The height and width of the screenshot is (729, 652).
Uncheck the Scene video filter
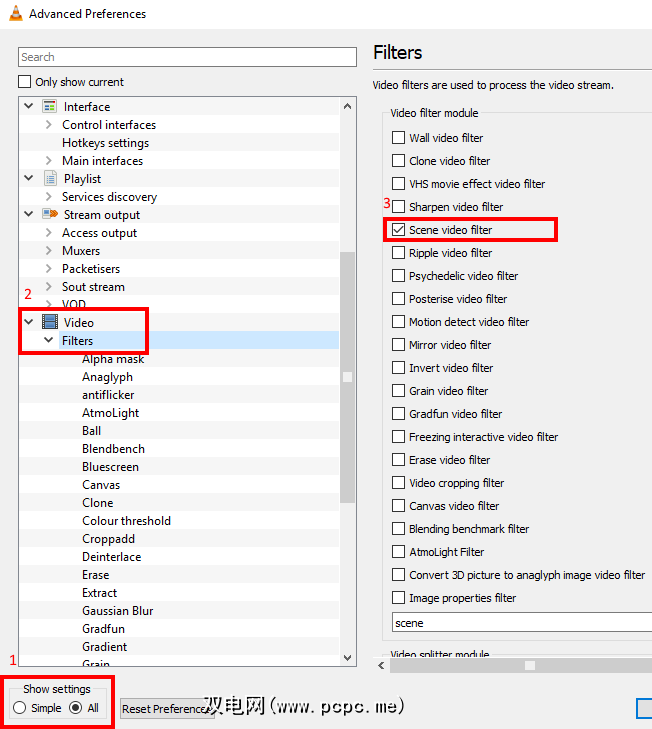point(399,230)
